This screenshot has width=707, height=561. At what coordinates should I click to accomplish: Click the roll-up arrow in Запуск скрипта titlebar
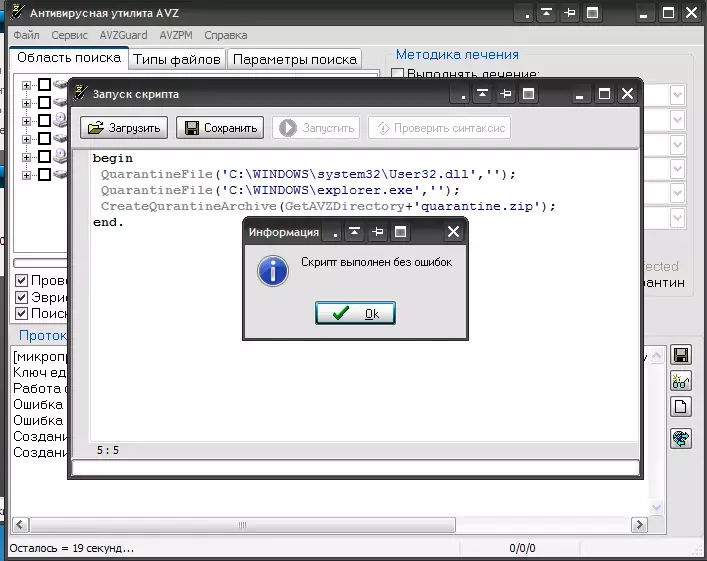click(482, 94)
